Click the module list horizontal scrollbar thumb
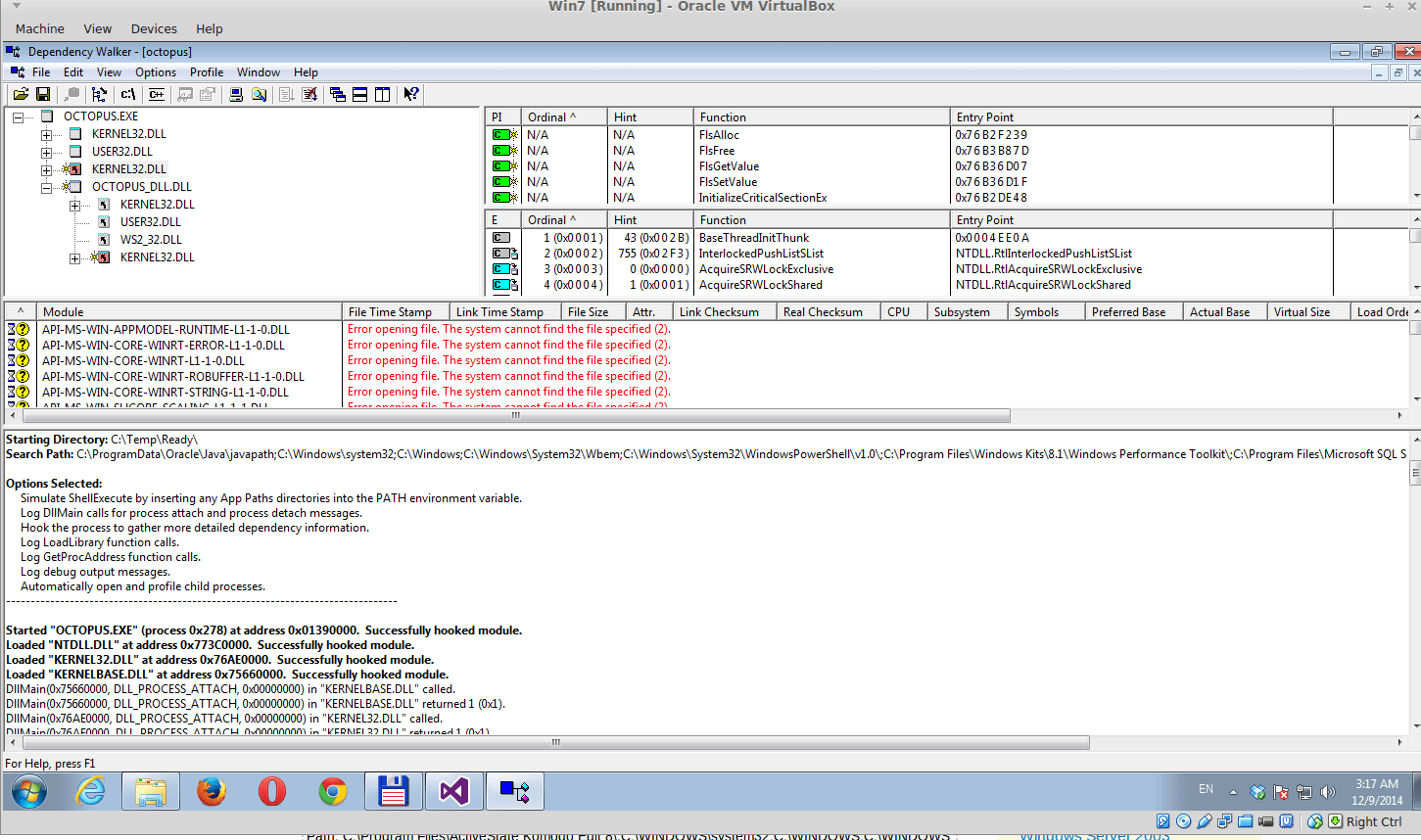 click(x=515, y=416)
